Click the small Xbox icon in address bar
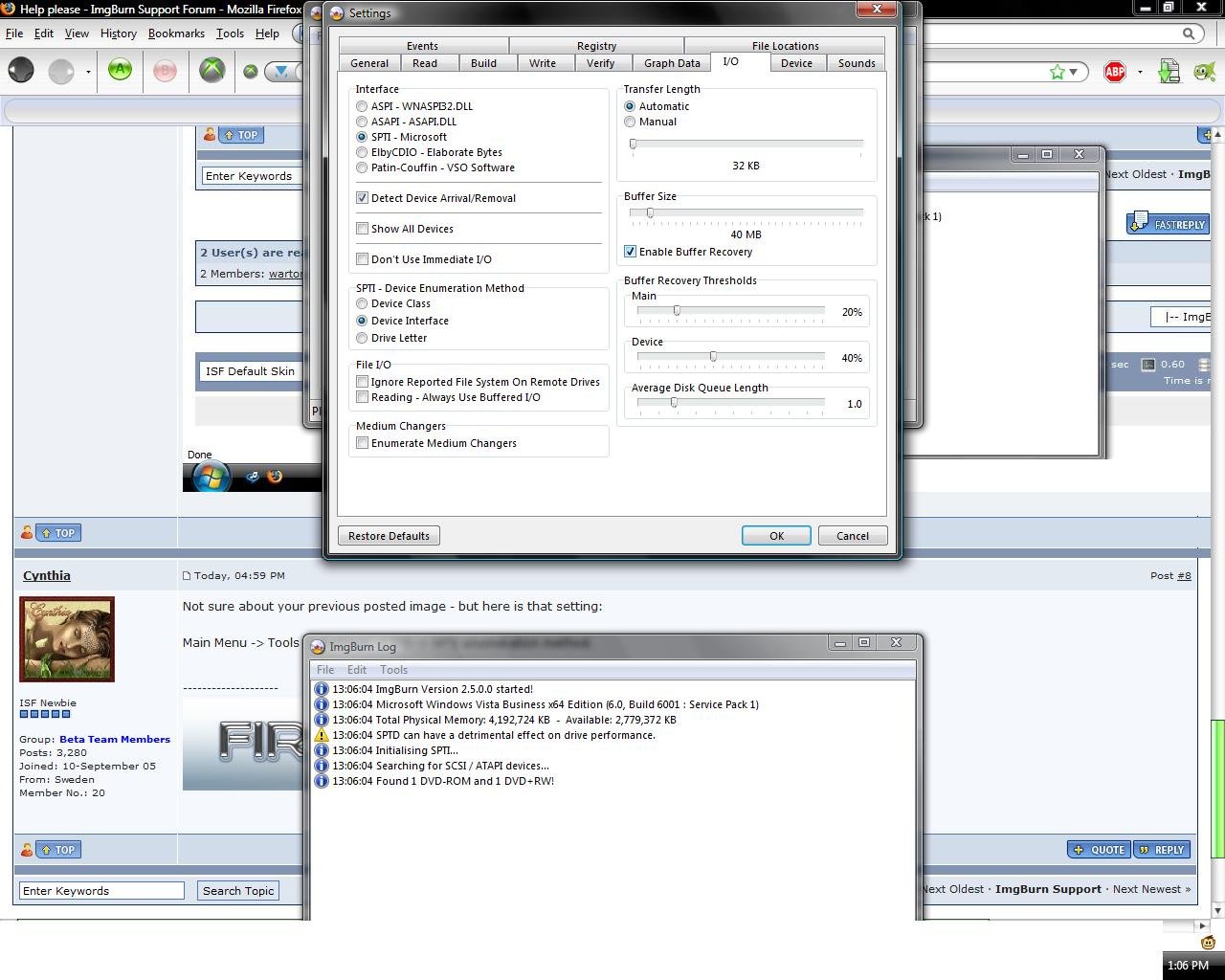1225x980 pixels. tap(250, 71)
